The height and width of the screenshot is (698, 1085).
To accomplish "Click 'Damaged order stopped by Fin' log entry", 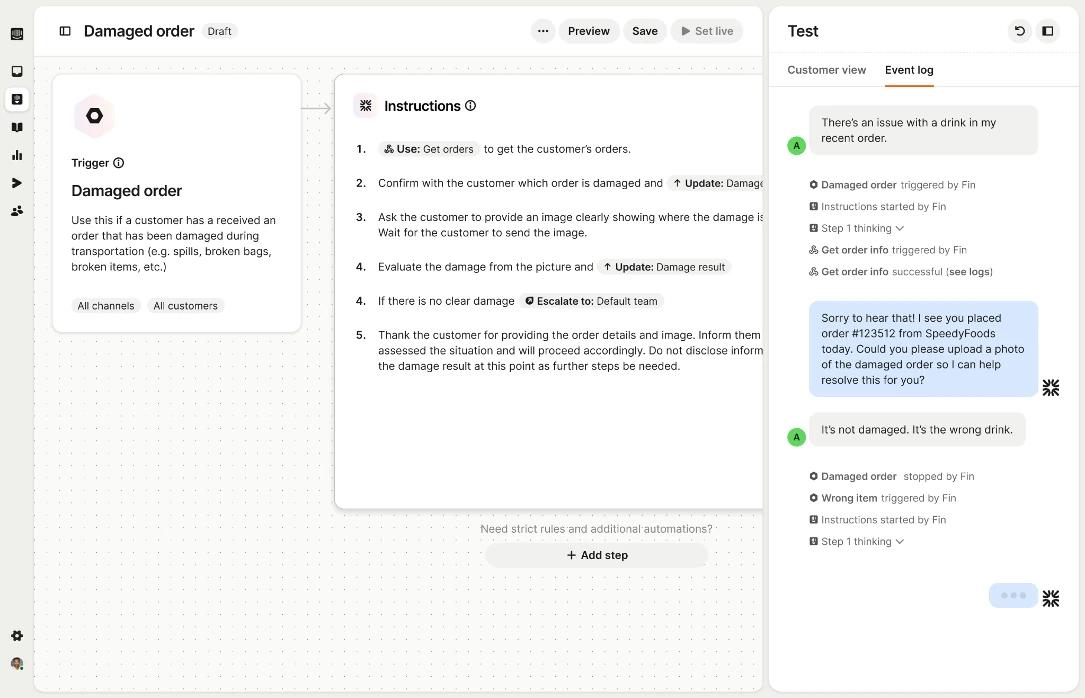I will [892, 477].
